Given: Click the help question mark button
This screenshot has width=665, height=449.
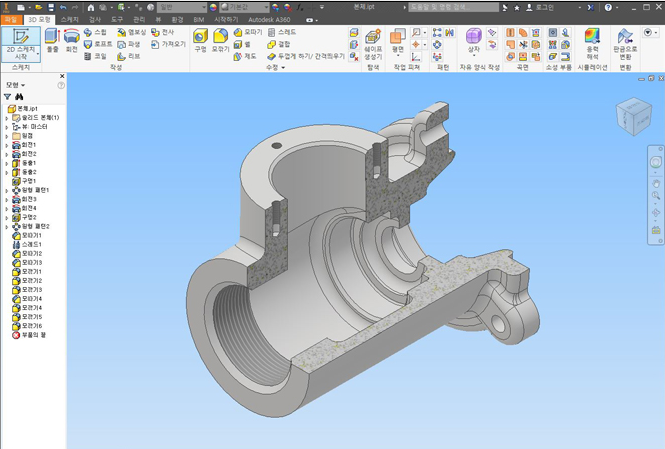Looking at the screenshot, I should click(608, 7).
